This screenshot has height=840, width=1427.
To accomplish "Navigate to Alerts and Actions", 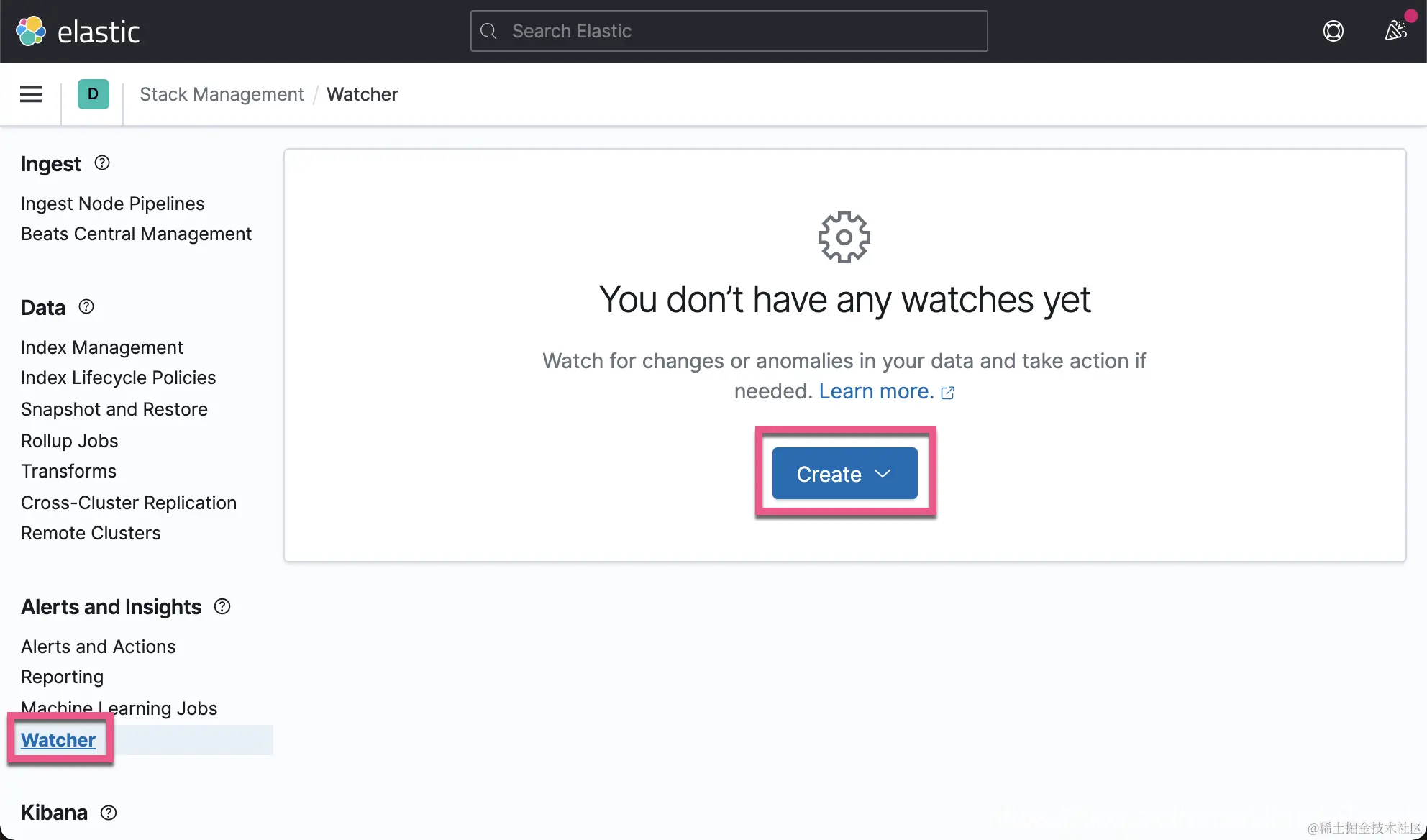I will tap(98, 647).
